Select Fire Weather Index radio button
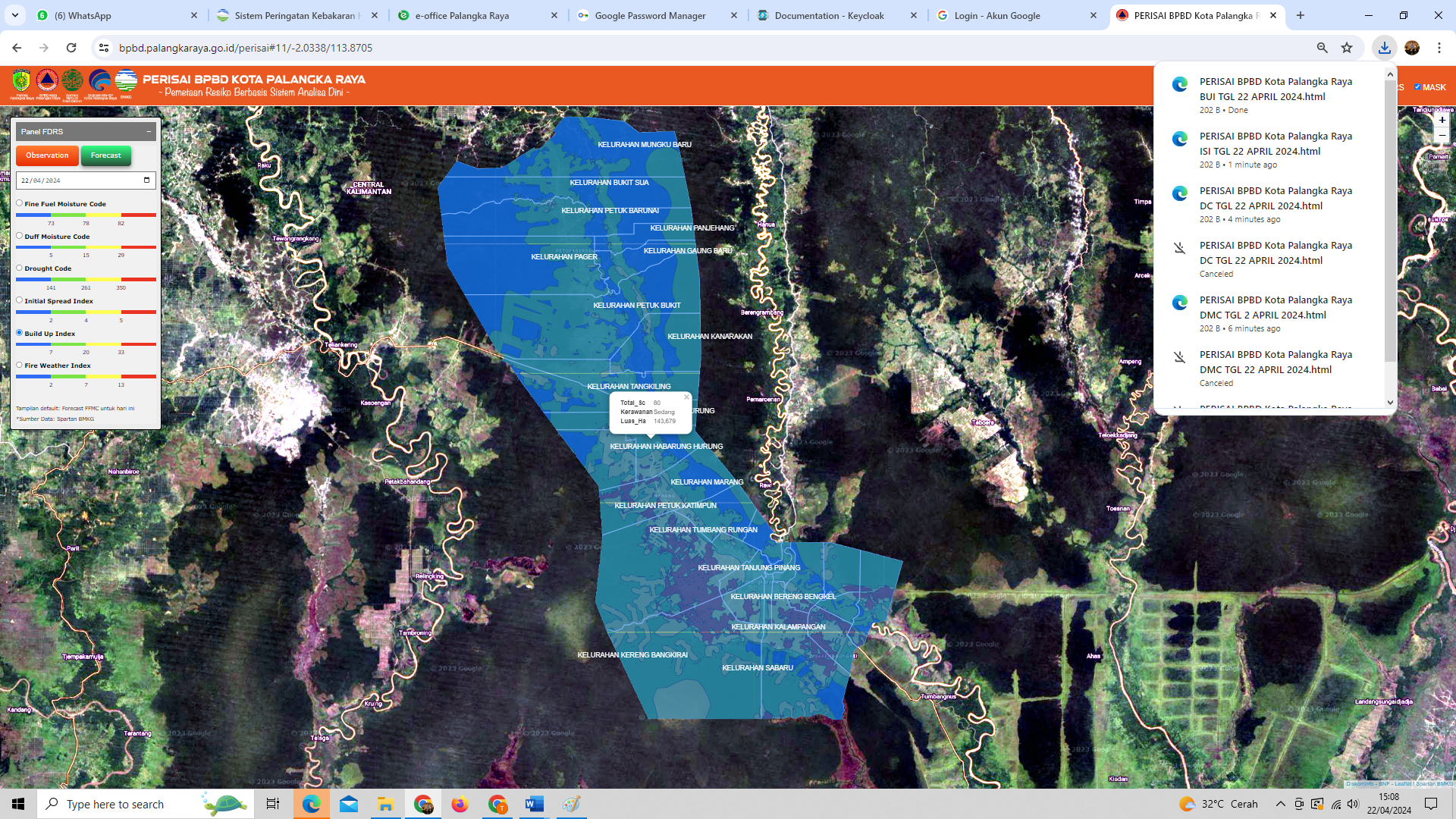The width and height of the screenshot is (1456, 819). tap(20, 365)
